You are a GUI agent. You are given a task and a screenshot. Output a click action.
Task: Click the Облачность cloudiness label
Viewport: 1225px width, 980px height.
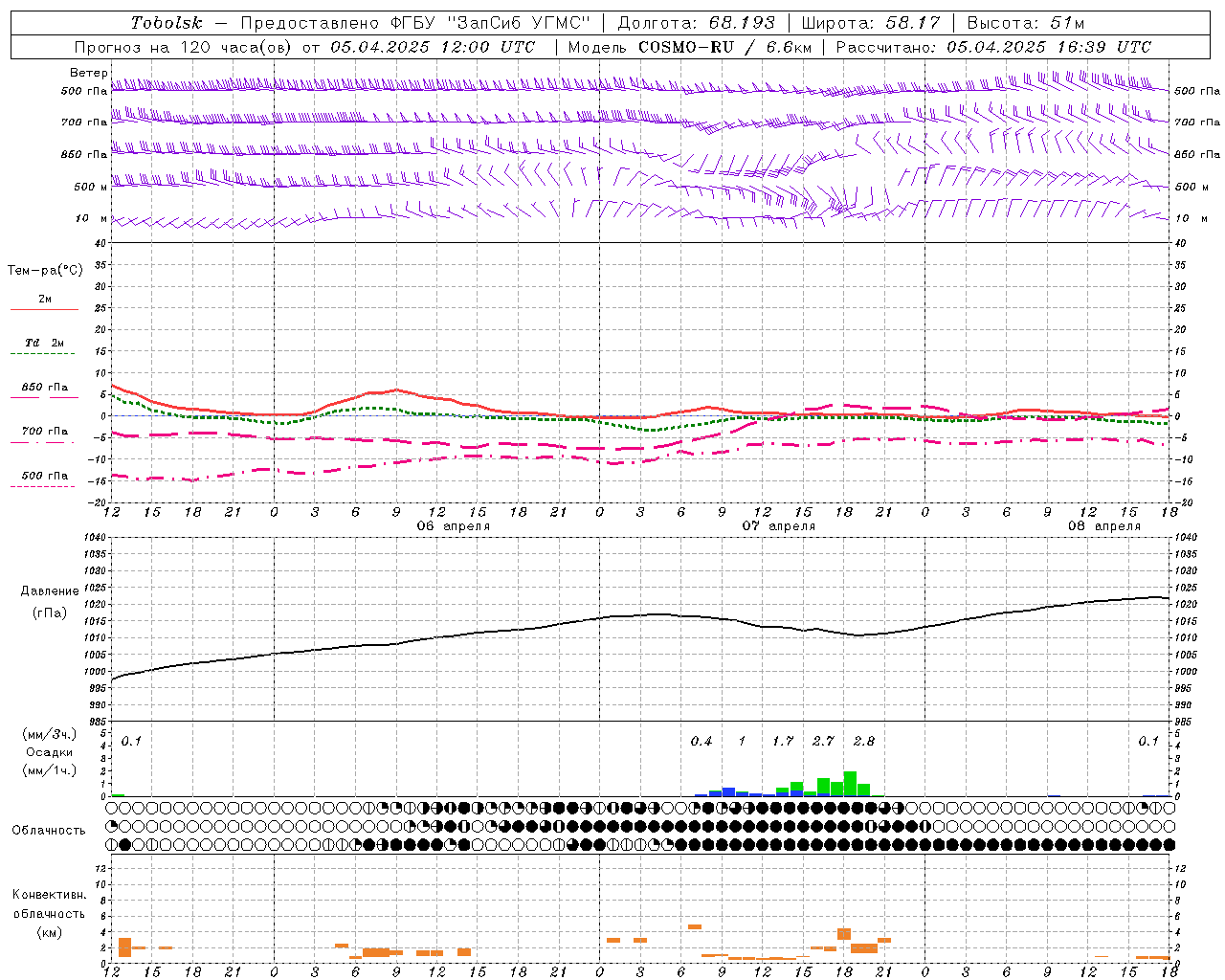[49, 831]
